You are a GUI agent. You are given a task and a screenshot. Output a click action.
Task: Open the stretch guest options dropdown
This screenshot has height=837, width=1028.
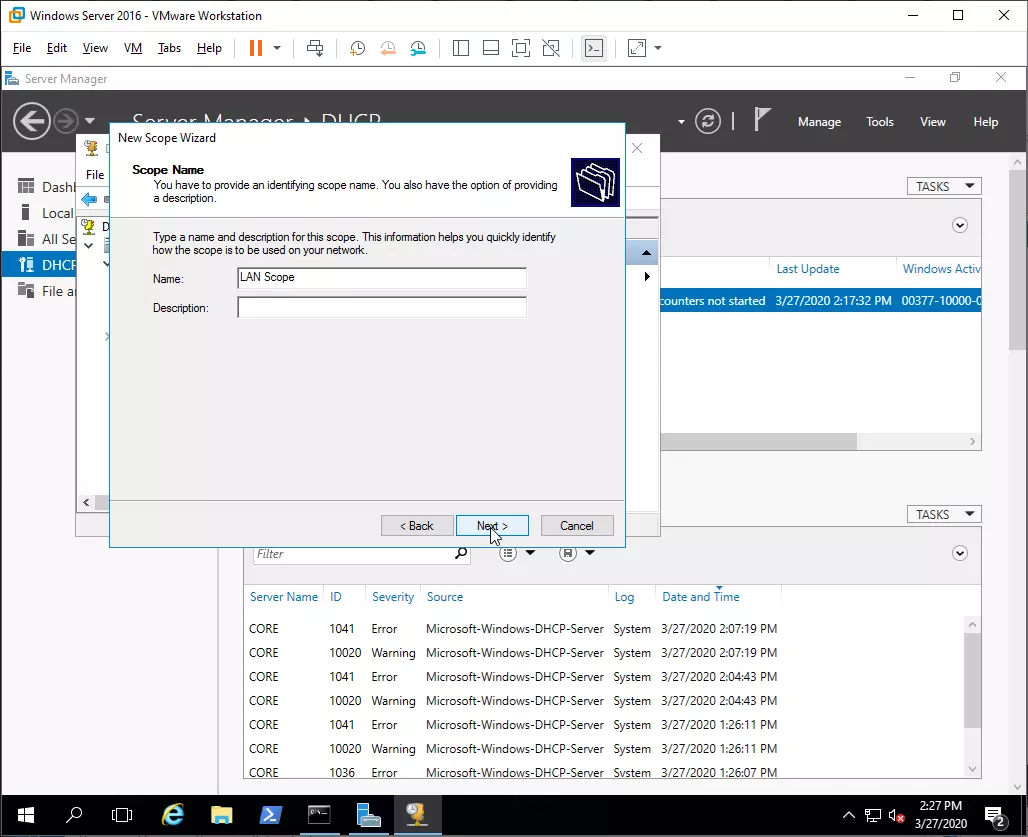658,48
